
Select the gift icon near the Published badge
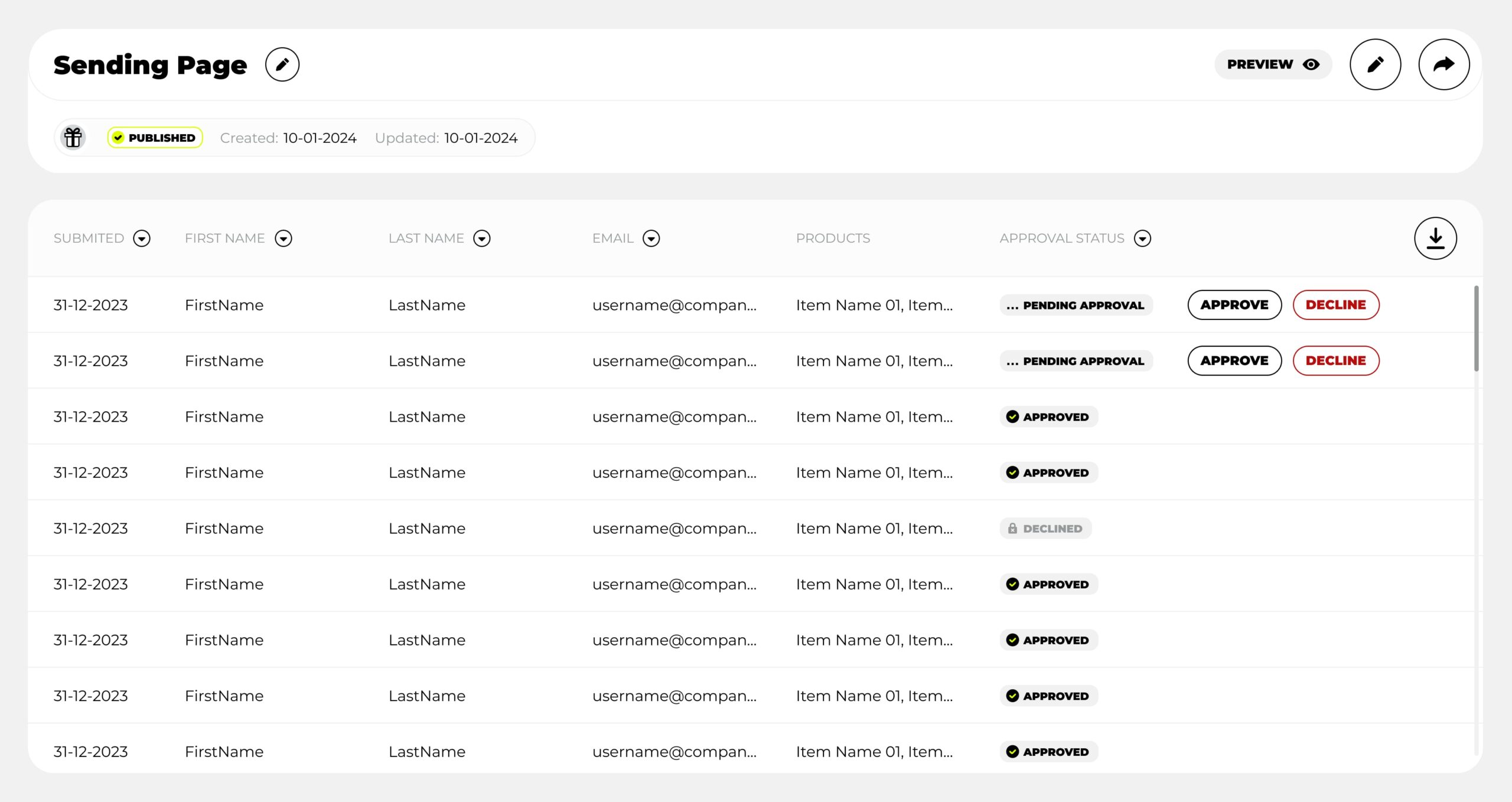(x=73, y=137)
